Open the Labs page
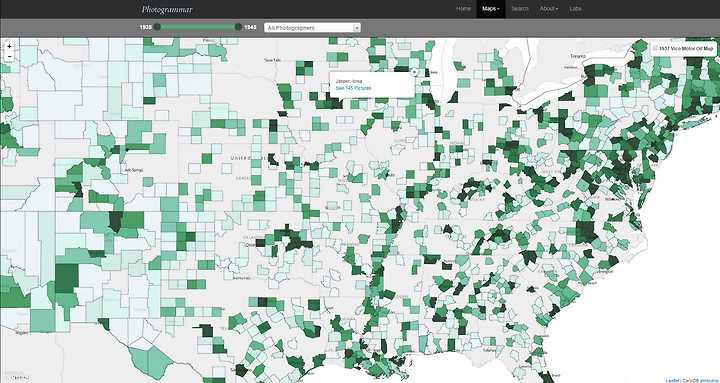 575,9
